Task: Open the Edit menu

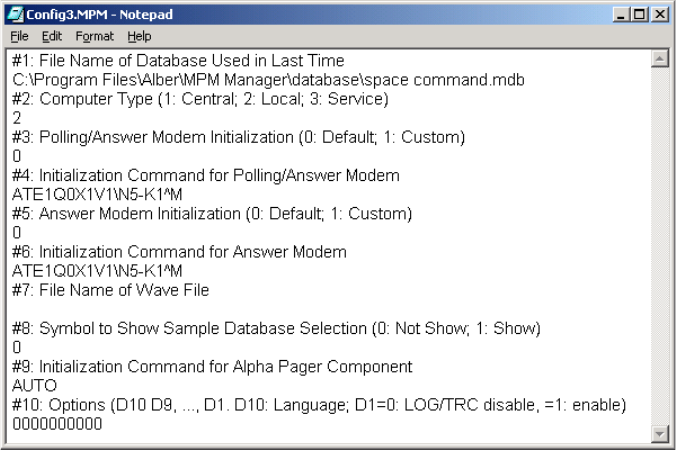Action: tap(51, 36)
